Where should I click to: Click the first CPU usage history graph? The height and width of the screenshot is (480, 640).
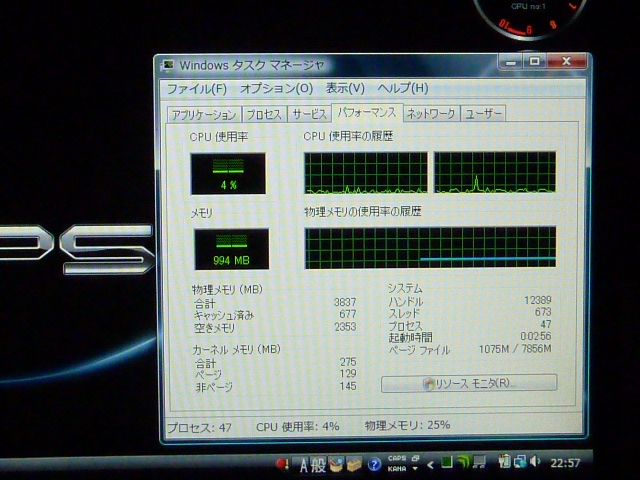366,173
